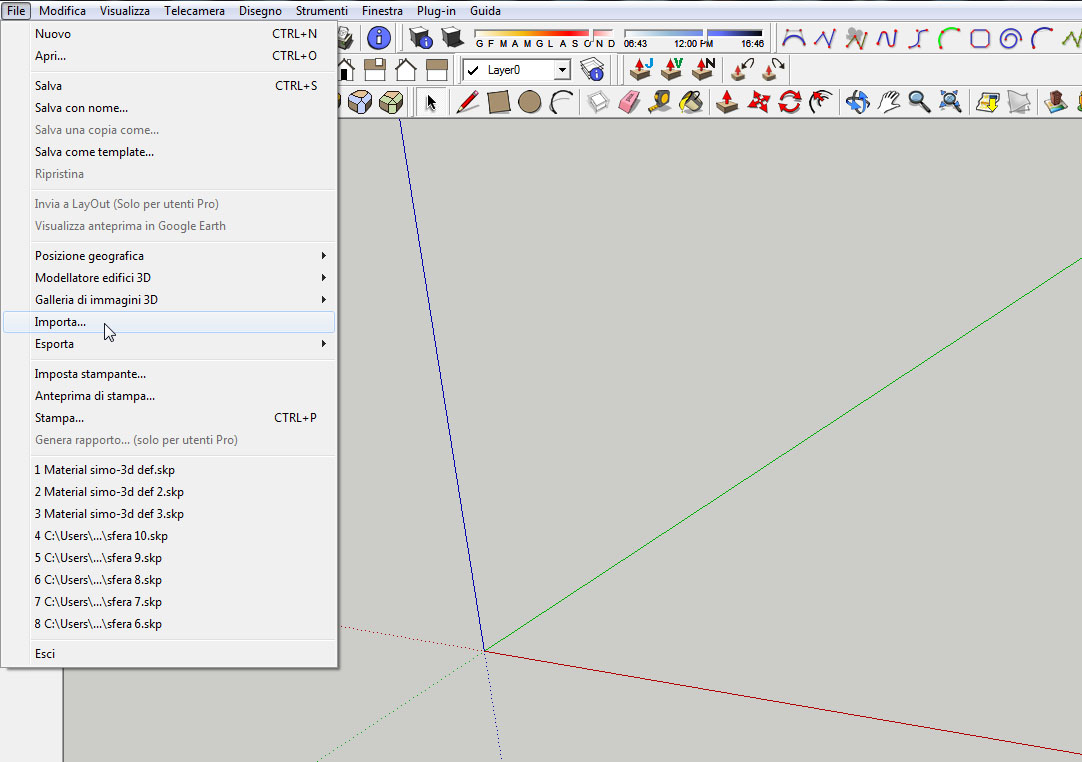Expand the Esporta submenu arrow
This screenshot has height=762, width=1082.
pyautogui.click(x=324, y=344)
